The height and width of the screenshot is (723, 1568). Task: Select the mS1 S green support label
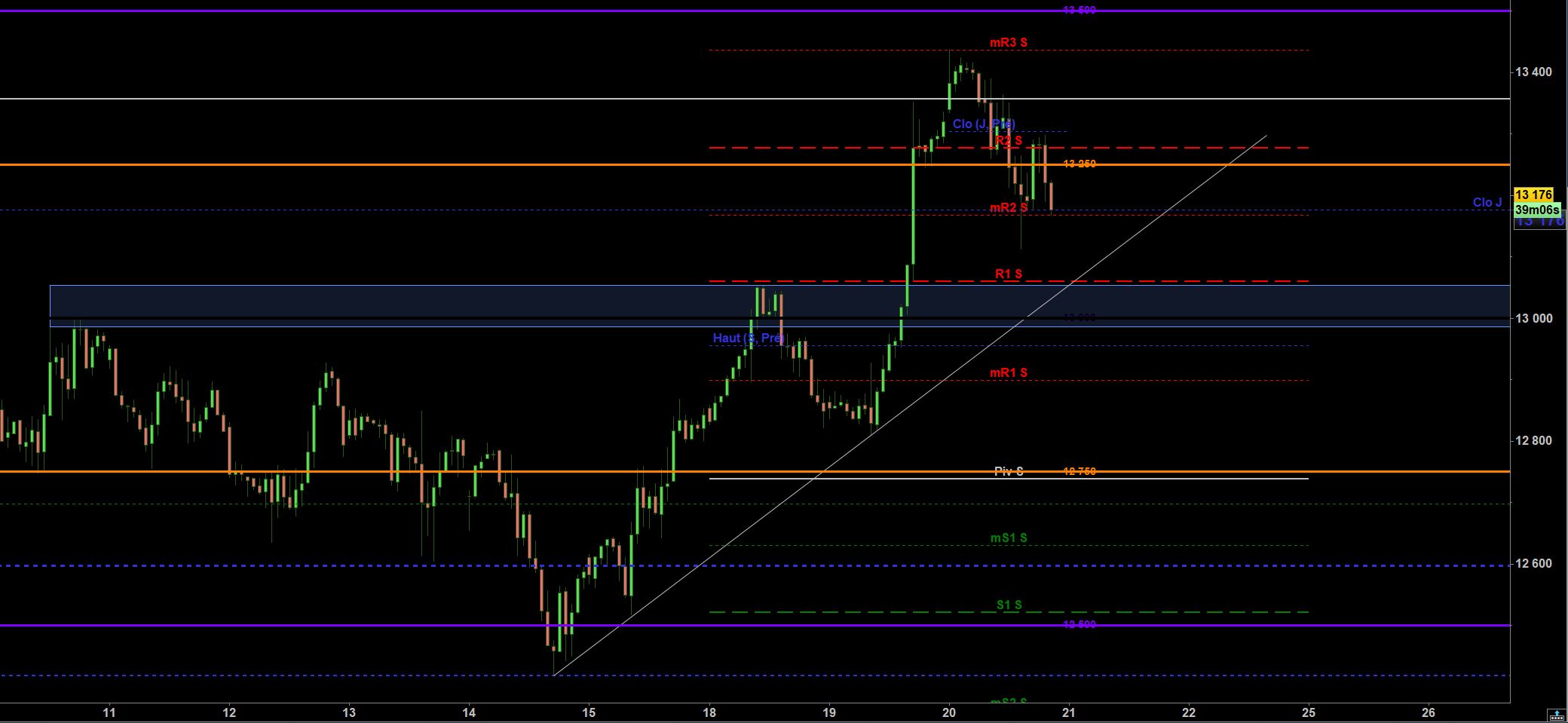tap(1009, 538)
